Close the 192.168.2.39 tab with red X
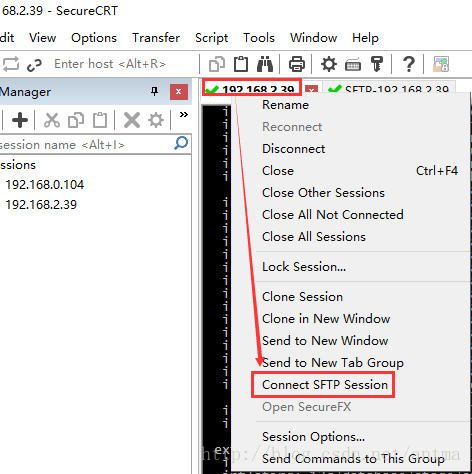Screen dimensions: 472x474 (311, 89)
